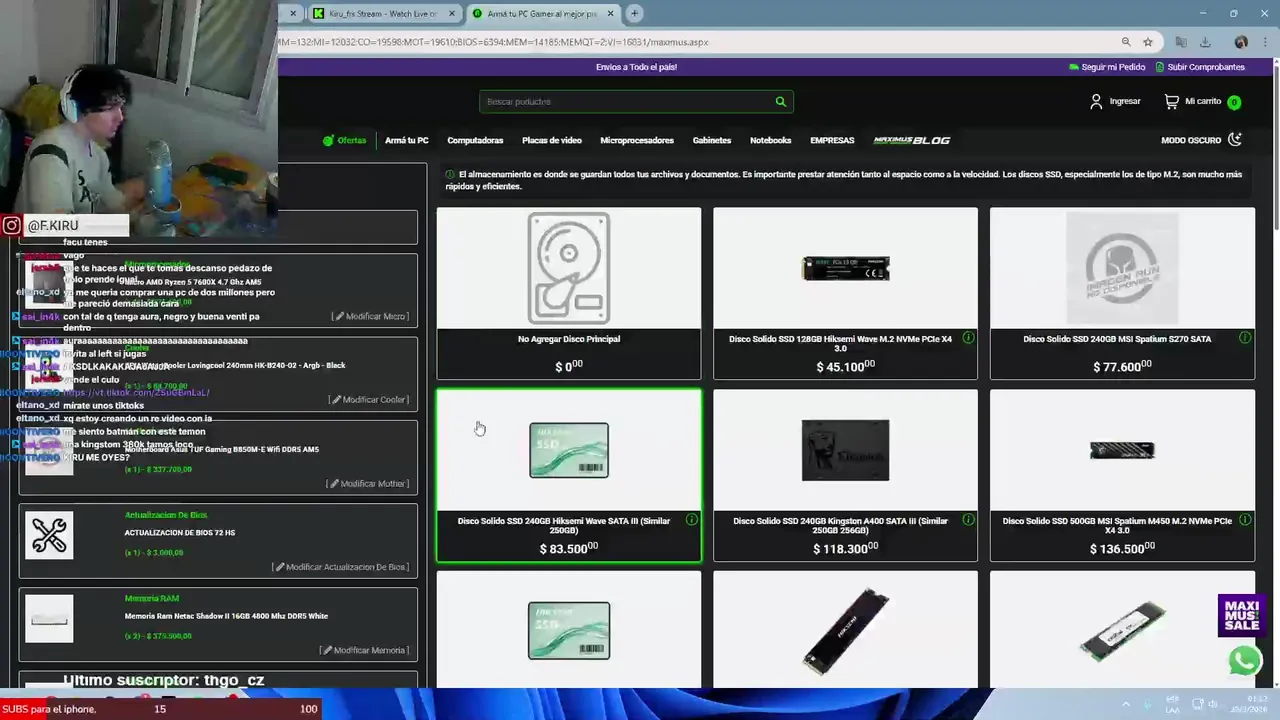The image size is (1280, 720).
Task: Go to Placas de video menu
Action: click(551, 140)
